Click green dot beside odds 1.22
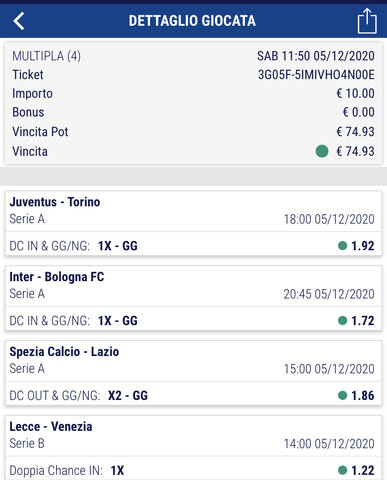This screenshot has width=387, height=480. 342,470
